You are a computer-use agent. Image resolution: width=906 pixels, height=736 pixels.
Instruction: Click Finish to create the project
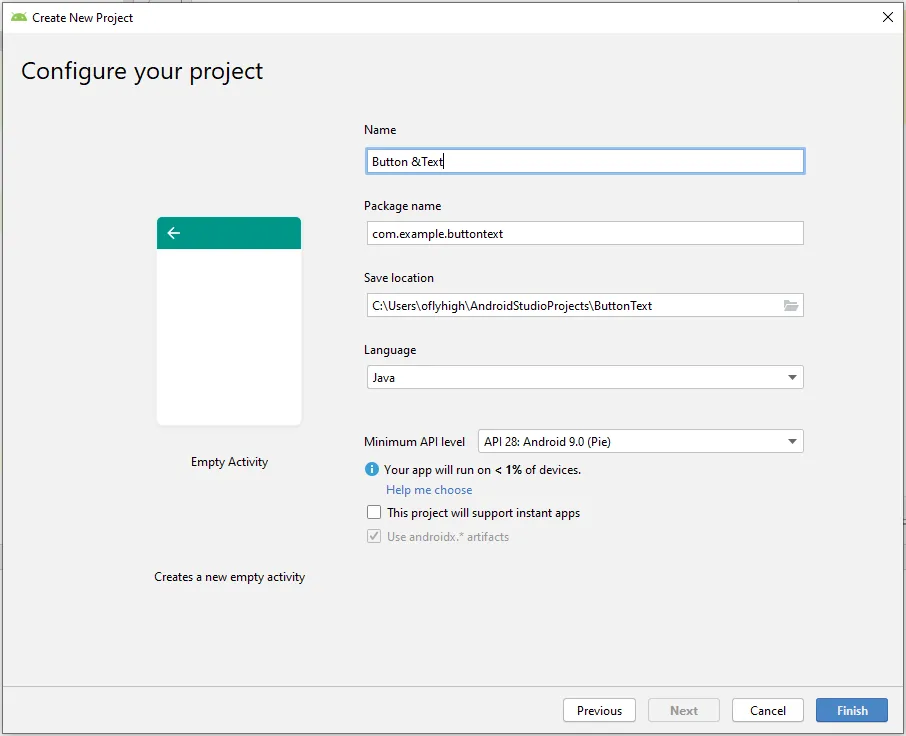coord(852,710)
